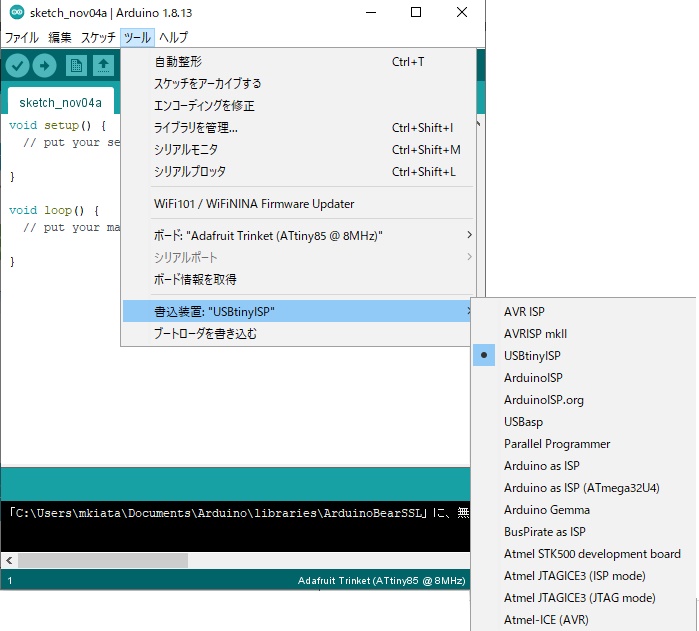The image size is (699, 631).
Task: Click the void setup() code line
Action: point(58,125)
